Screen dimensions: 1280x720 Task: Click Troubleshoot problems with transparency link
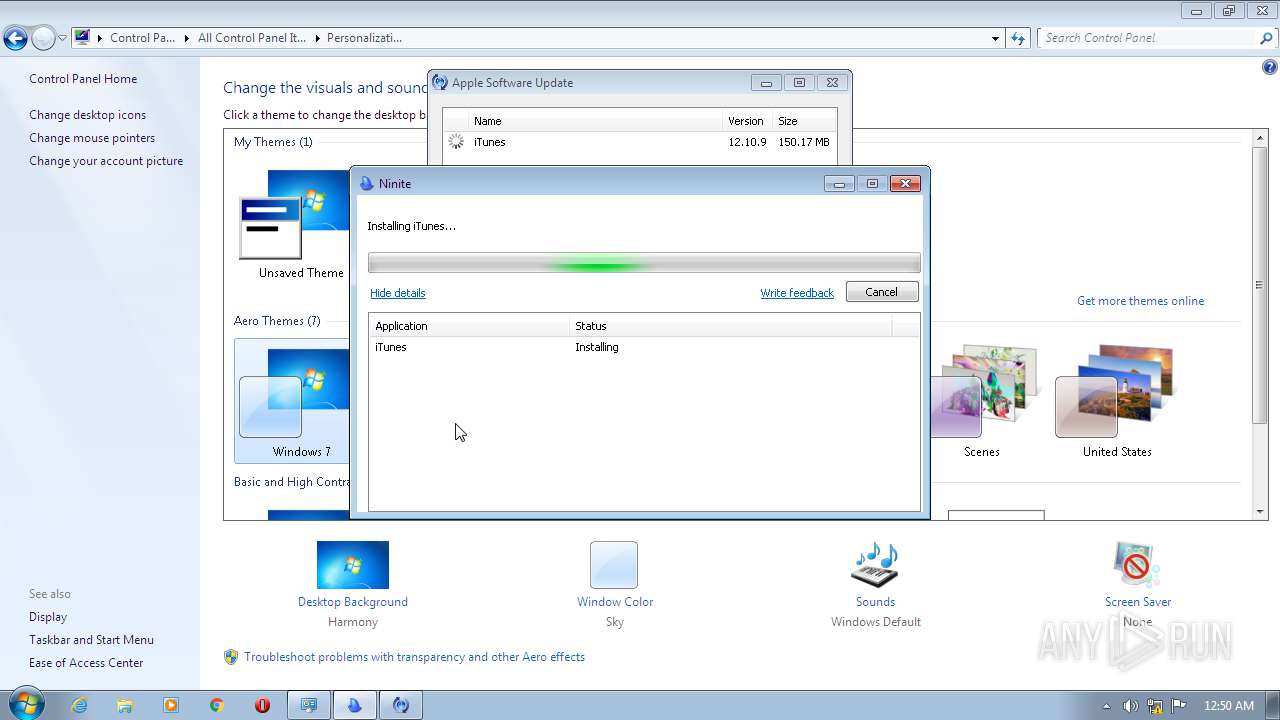pyautogui.click(x=414, y=657)
